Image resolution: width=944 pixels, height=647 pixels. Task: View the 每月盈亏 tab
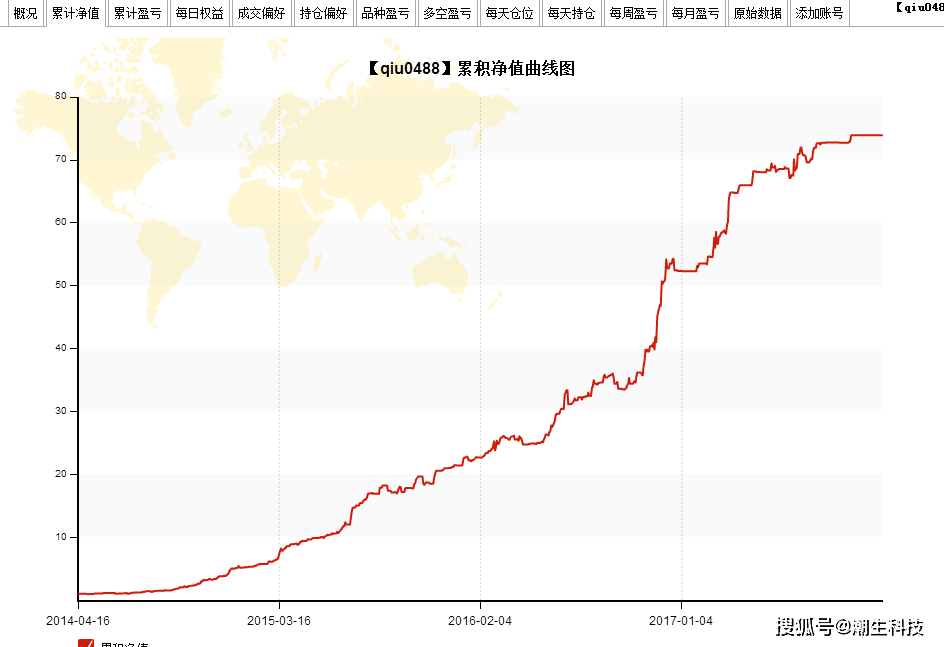click(x=695, y=13)
